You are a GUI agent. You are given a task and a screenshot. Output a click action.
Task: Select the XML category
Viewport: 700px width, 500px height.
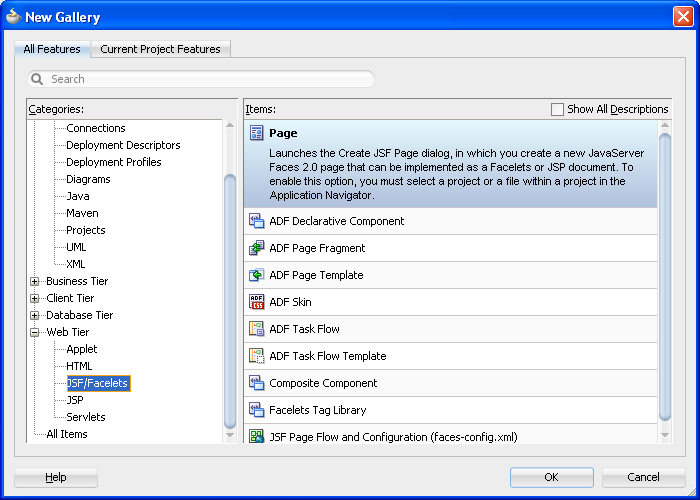point(76,264)
